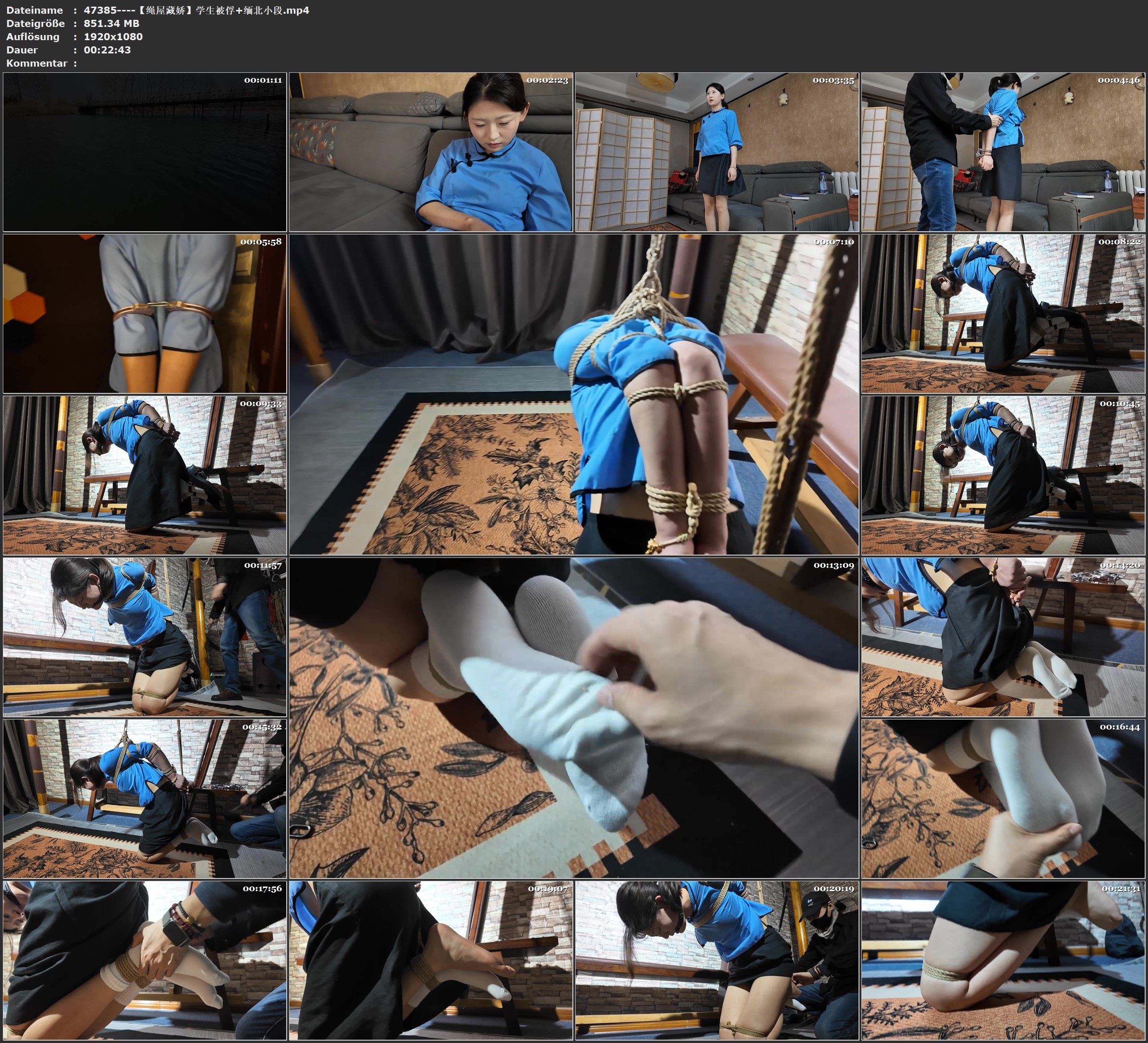Open the thumbnail at 00:05:58
Image resolution: width=1148 pixels, height=1043 pixels.
[145, 313]
